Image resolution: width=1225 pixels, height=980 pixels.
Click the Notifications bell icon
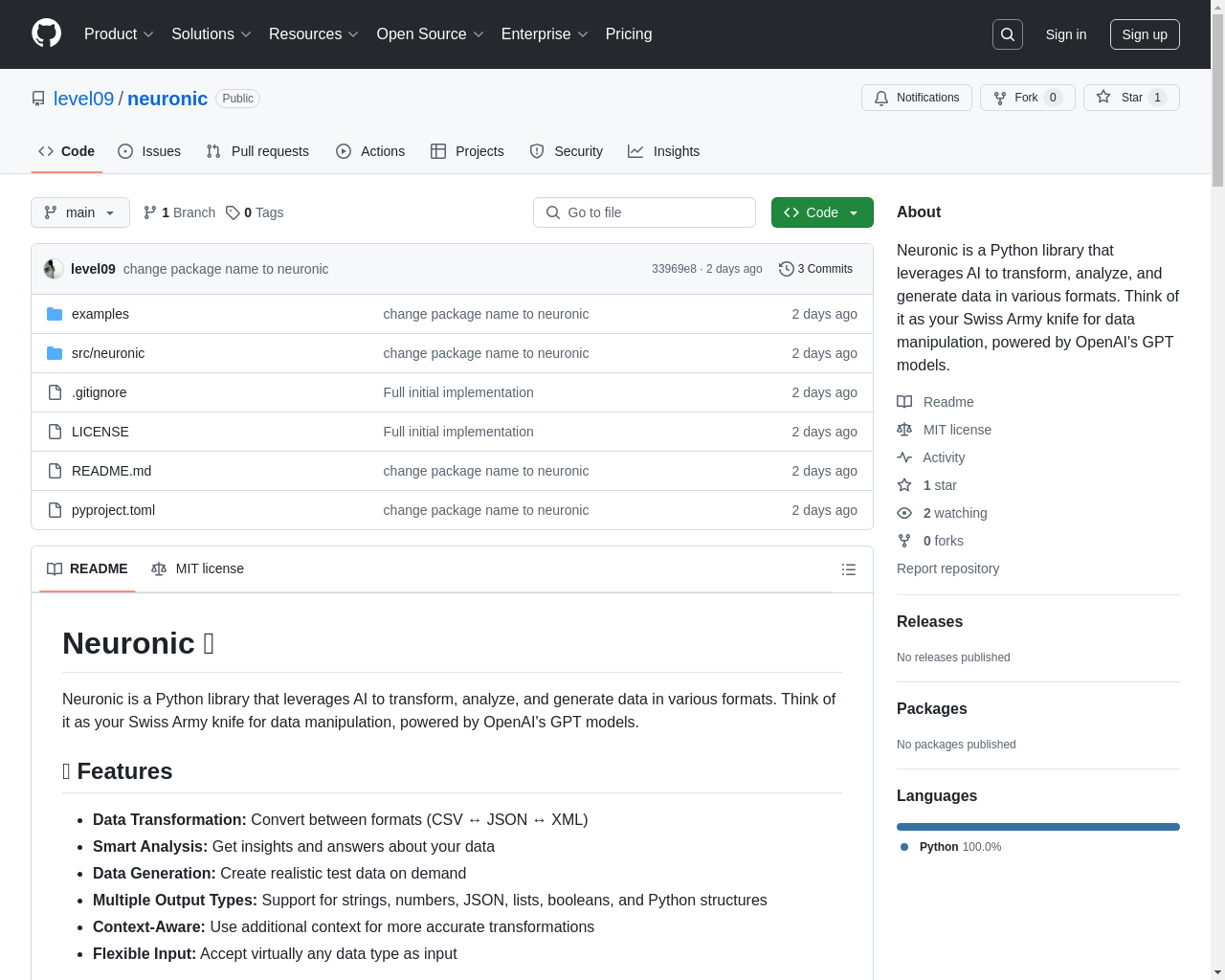click(881, 98)
